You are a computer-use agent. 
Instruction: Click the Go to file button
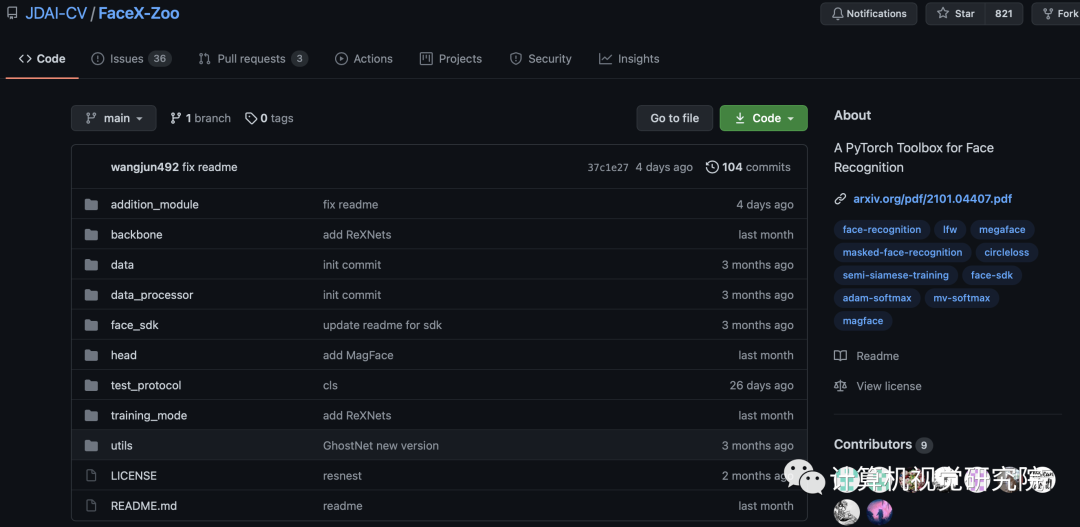[674, 118]
